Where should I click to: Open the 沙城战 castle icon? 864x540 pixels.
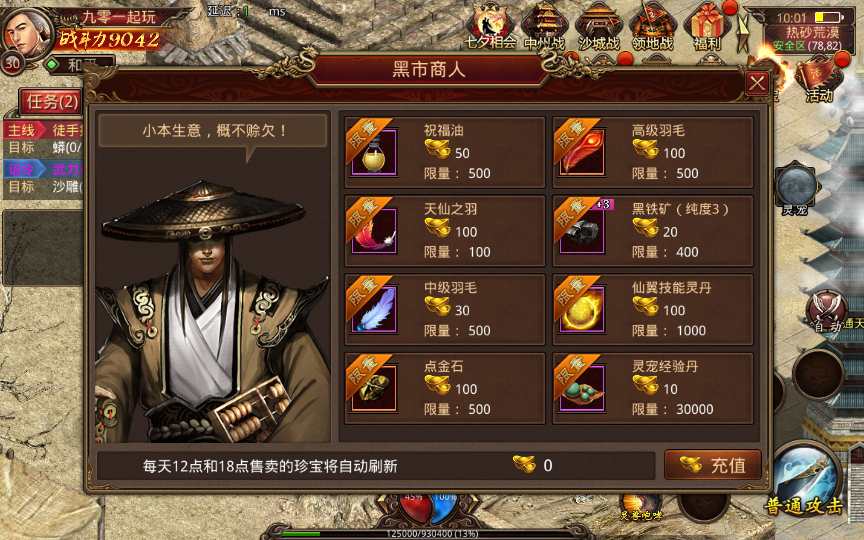tap(598, 26)
